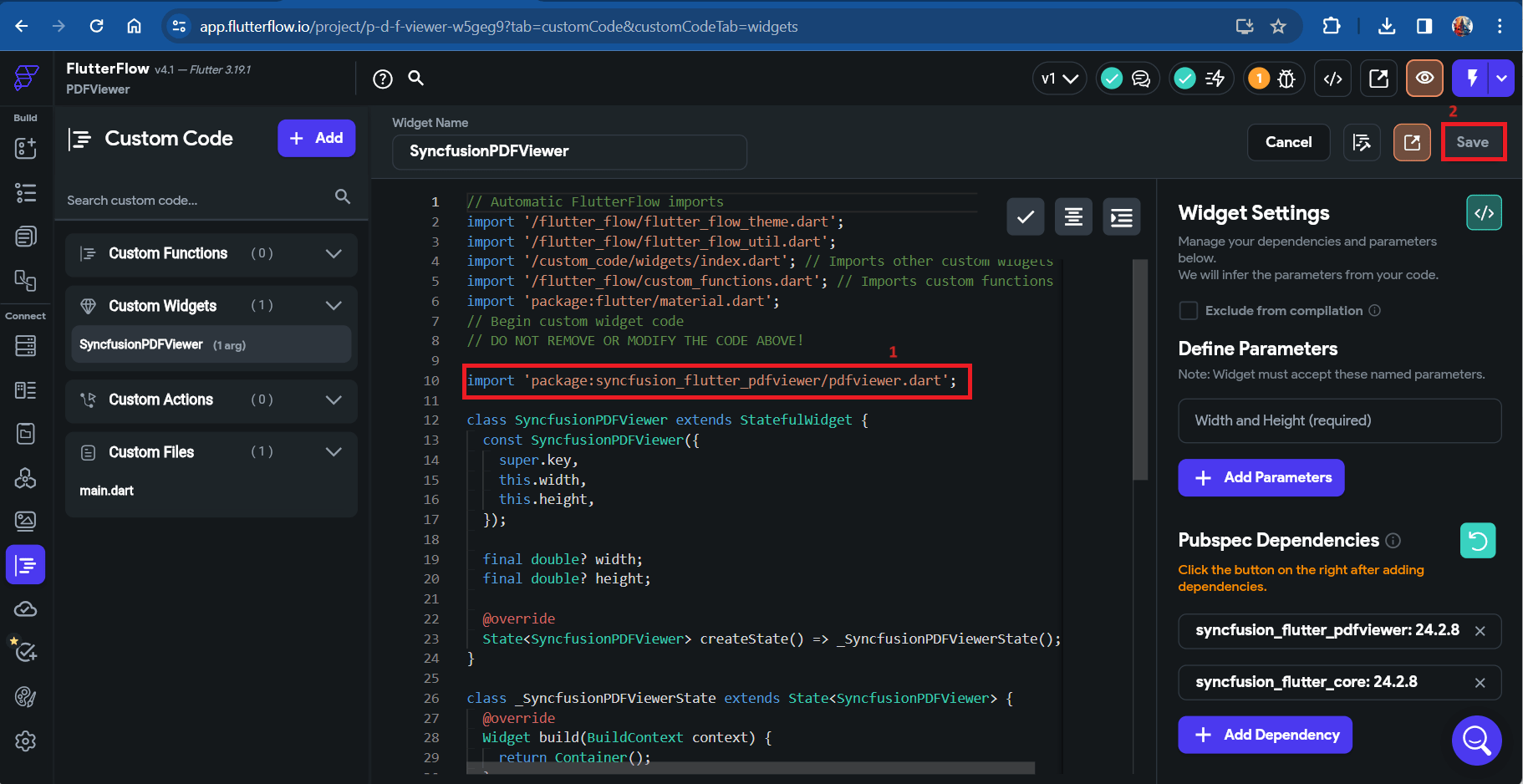Expand the Custom Actions section

point(334,400)
